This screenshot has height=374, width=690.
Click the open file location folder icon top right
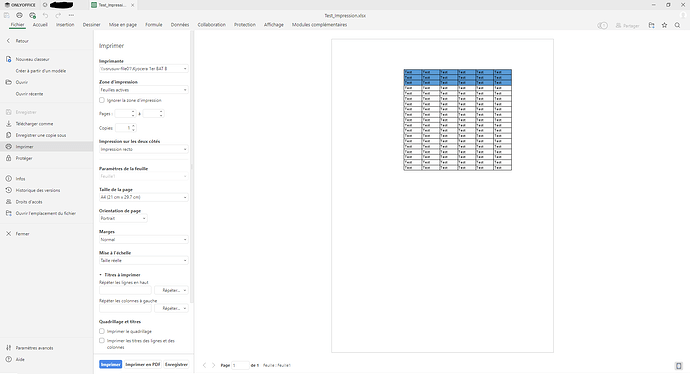[x=651, y=26]
